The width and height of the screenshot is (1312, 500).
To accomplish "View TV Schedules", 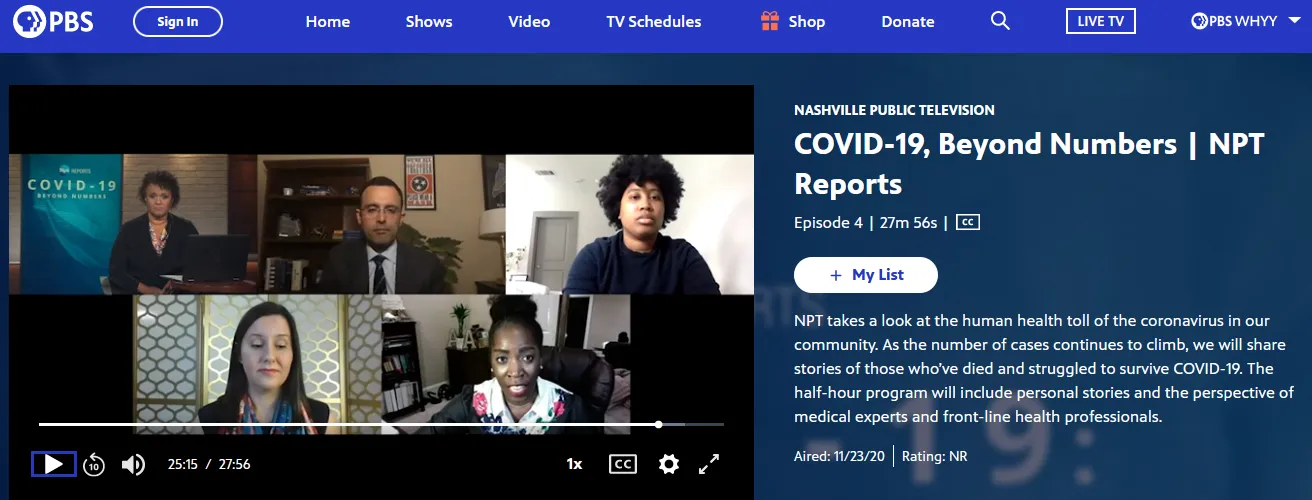I will coord(654,21).
